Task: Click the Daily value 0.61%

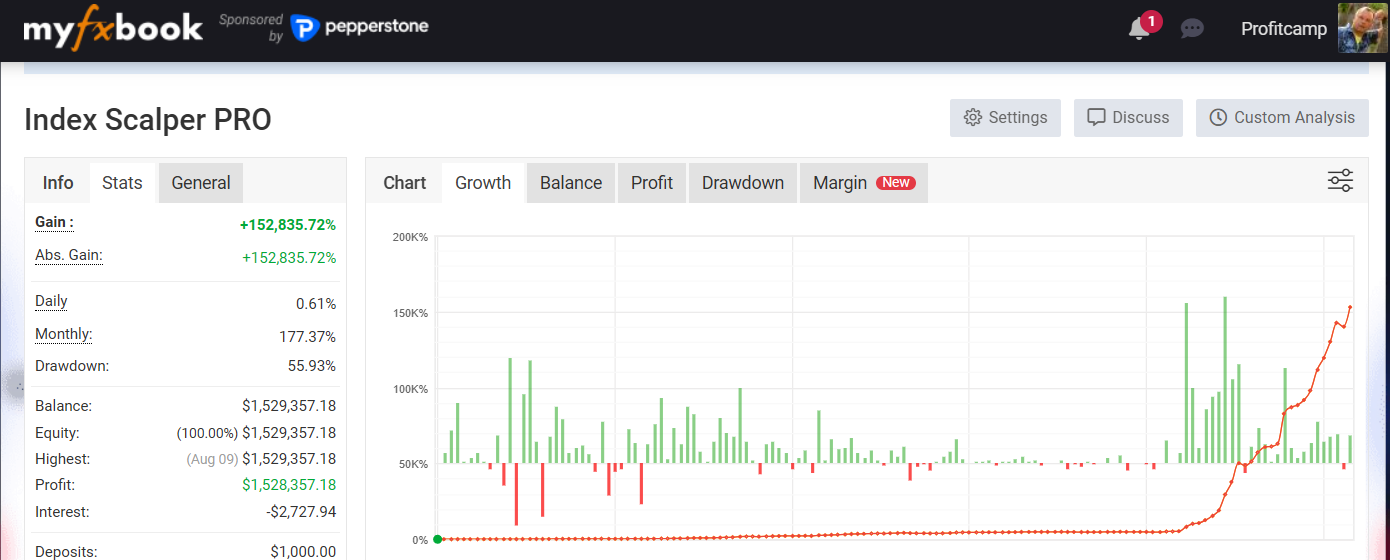Action: pyautogui.click(x=316, y=303)
